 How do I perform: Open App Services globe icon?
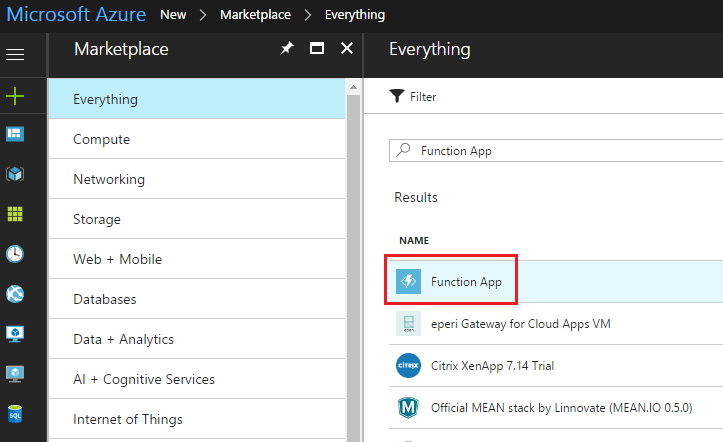click(x=15, y=294)
